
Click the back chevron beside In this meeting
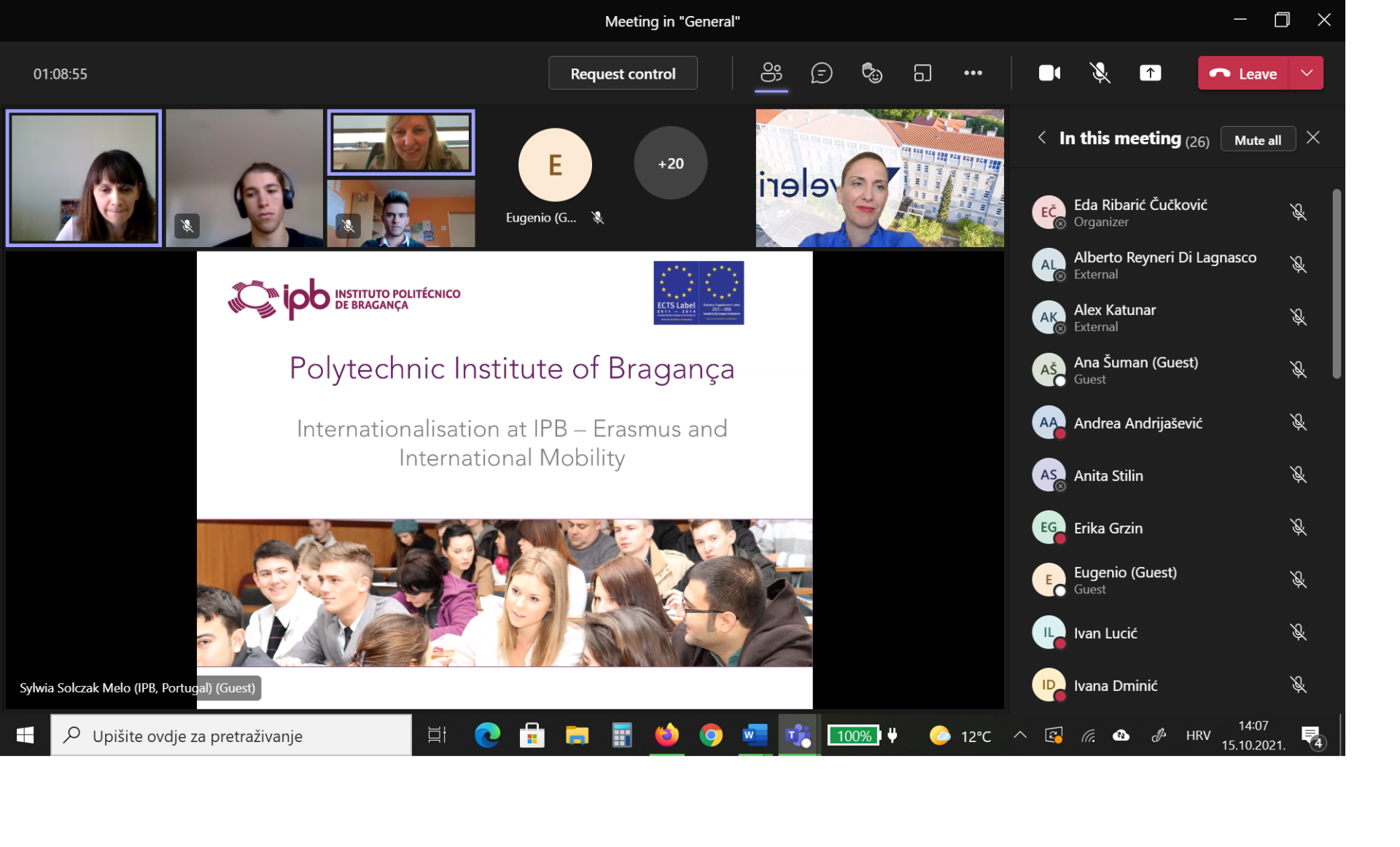[x=1042, y=138]
